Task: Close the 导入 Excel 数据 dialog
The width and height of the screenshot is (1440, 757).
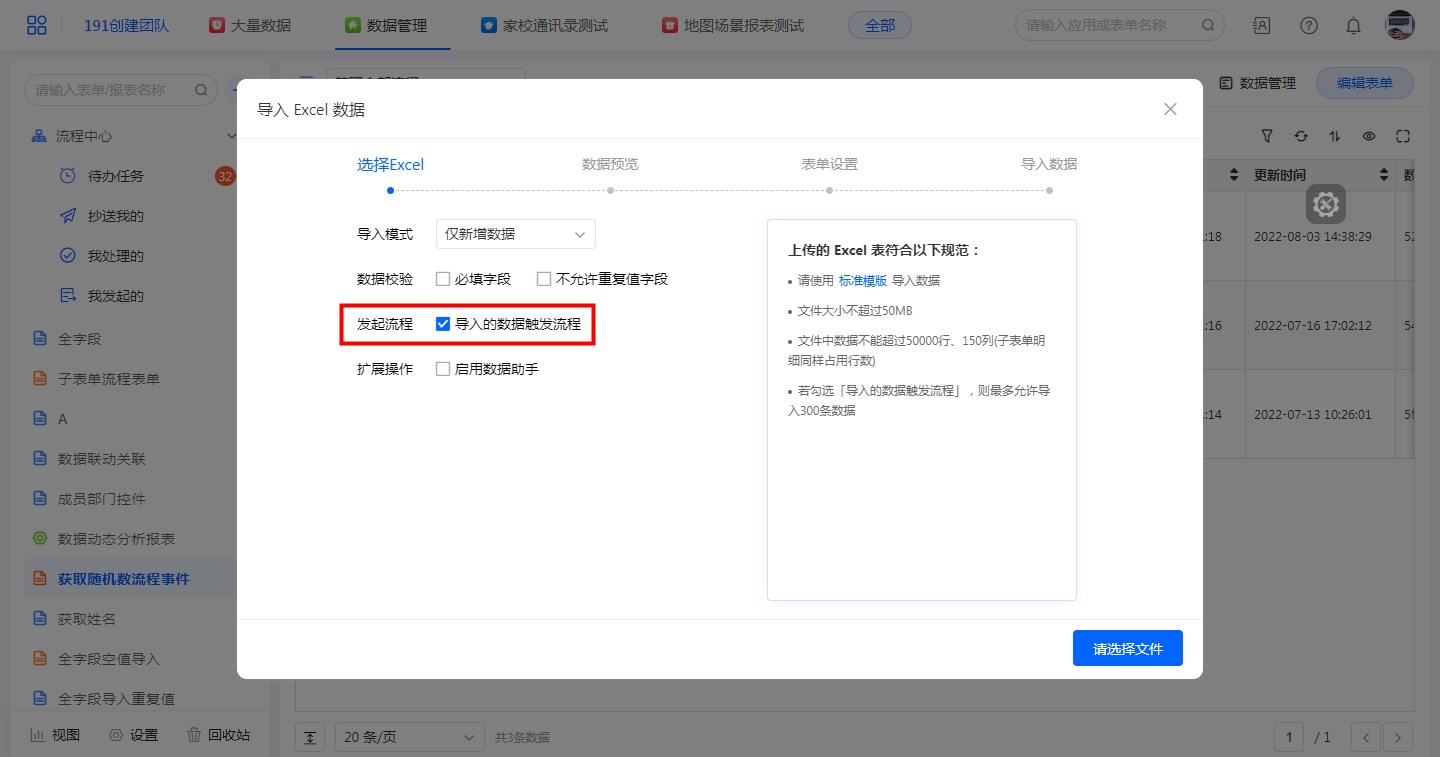Action: pos(1170,109)
